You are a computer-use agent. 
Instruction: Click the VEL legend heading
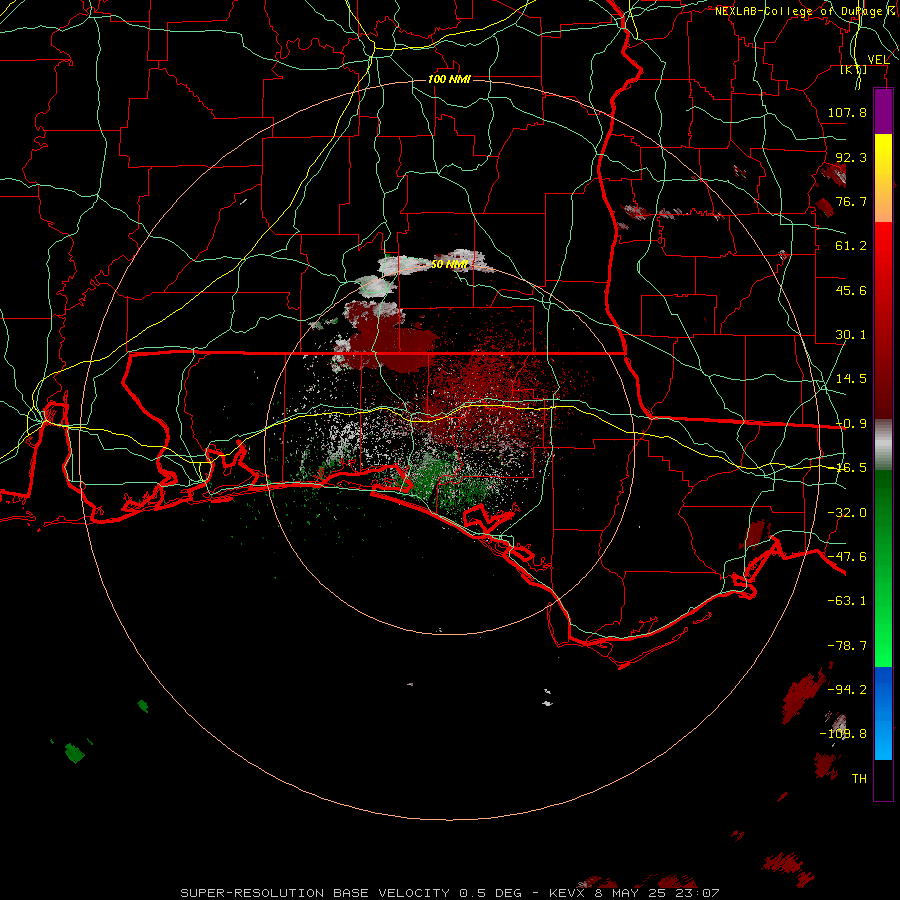tap(878, 60)
